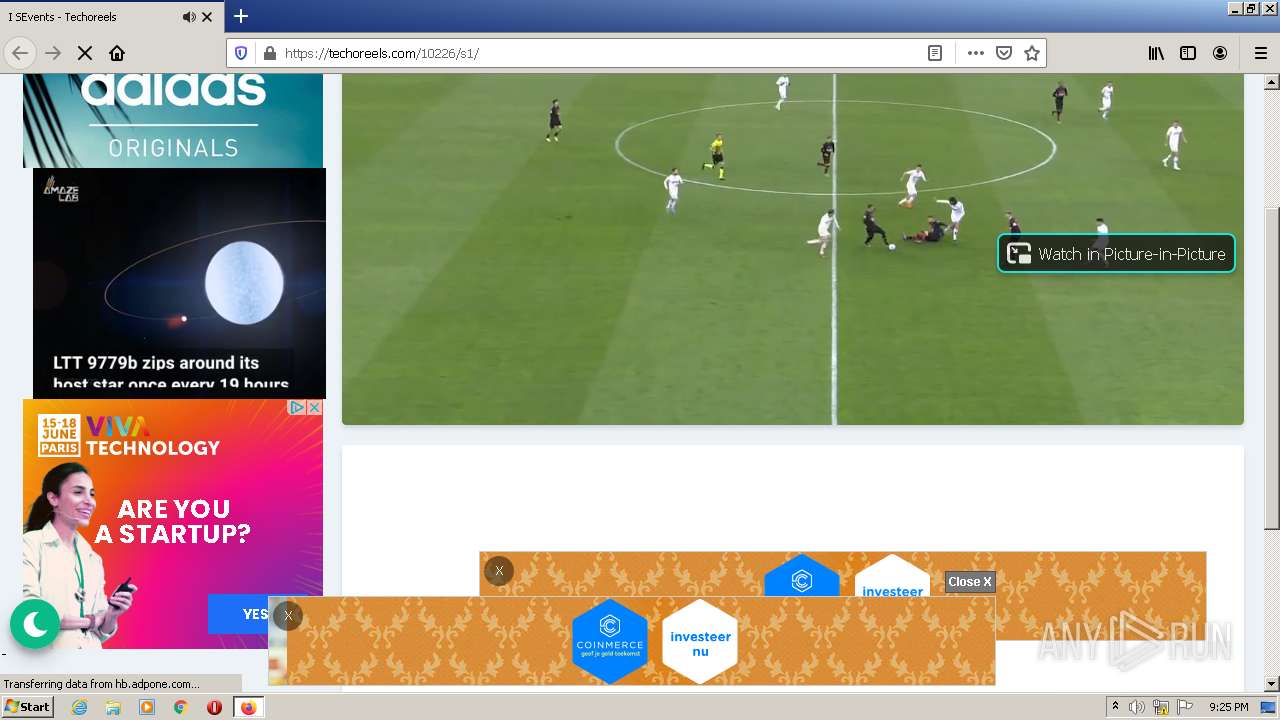Viewport: 1280px width, 720px height.
Task: Save page to Pocket
Action: [x=1004, y=53]
